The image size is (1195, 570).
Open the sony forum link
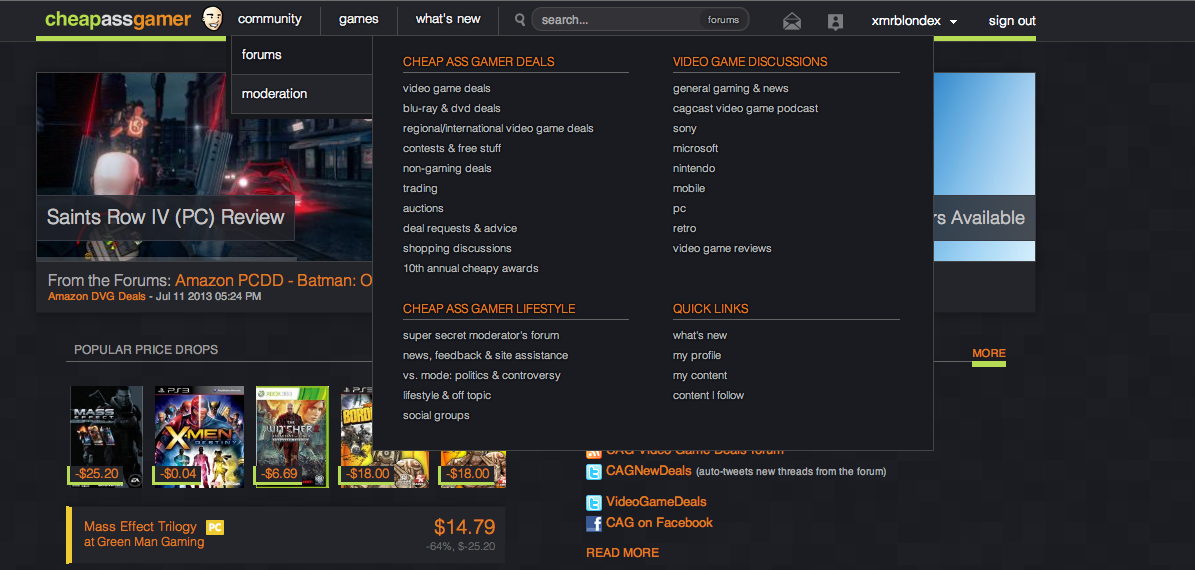point(684,128)
